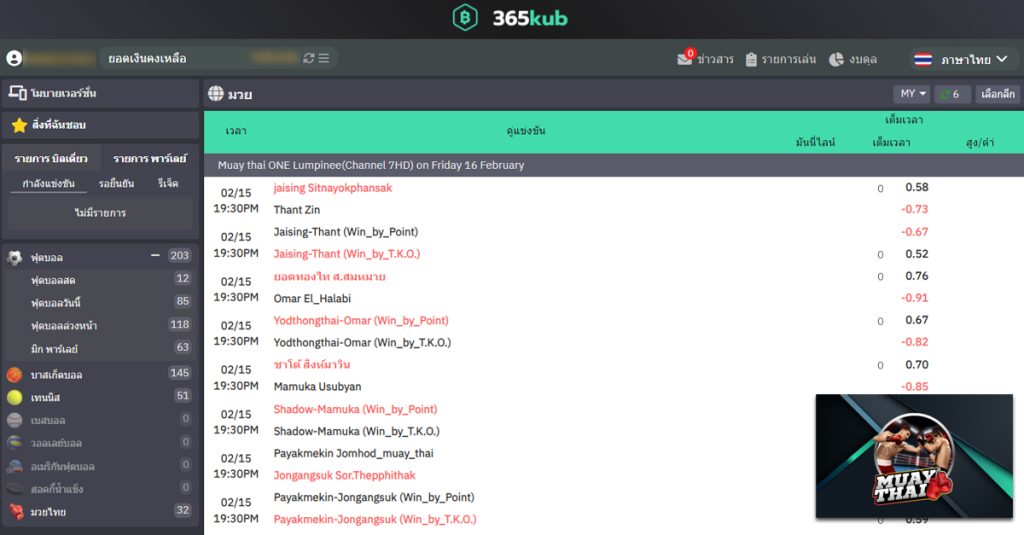The height and width of the screenshot is (535, 1024).
Task: Open the news inbox envelope icon
Action: click(x=685, y=59)
